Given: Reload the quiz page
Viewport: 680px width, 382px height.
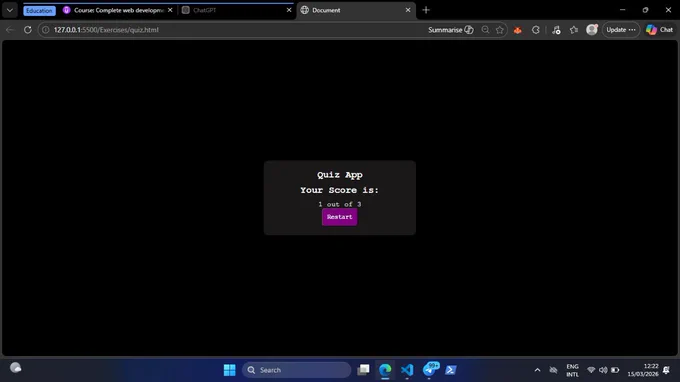Looking at the screenshot, I should pyautogui.click(x=27, y=30).
